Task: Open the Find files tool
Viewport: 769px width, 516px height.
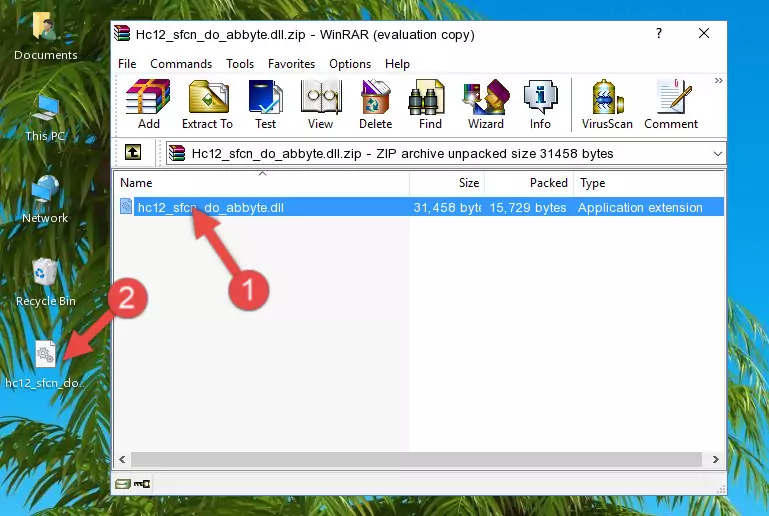Action: (430, 104)
